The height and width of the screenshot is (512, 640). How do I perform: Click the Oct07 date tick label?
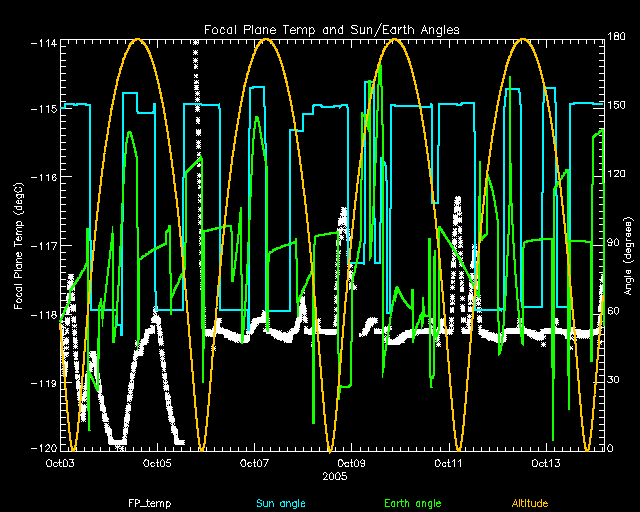(254, 463)
